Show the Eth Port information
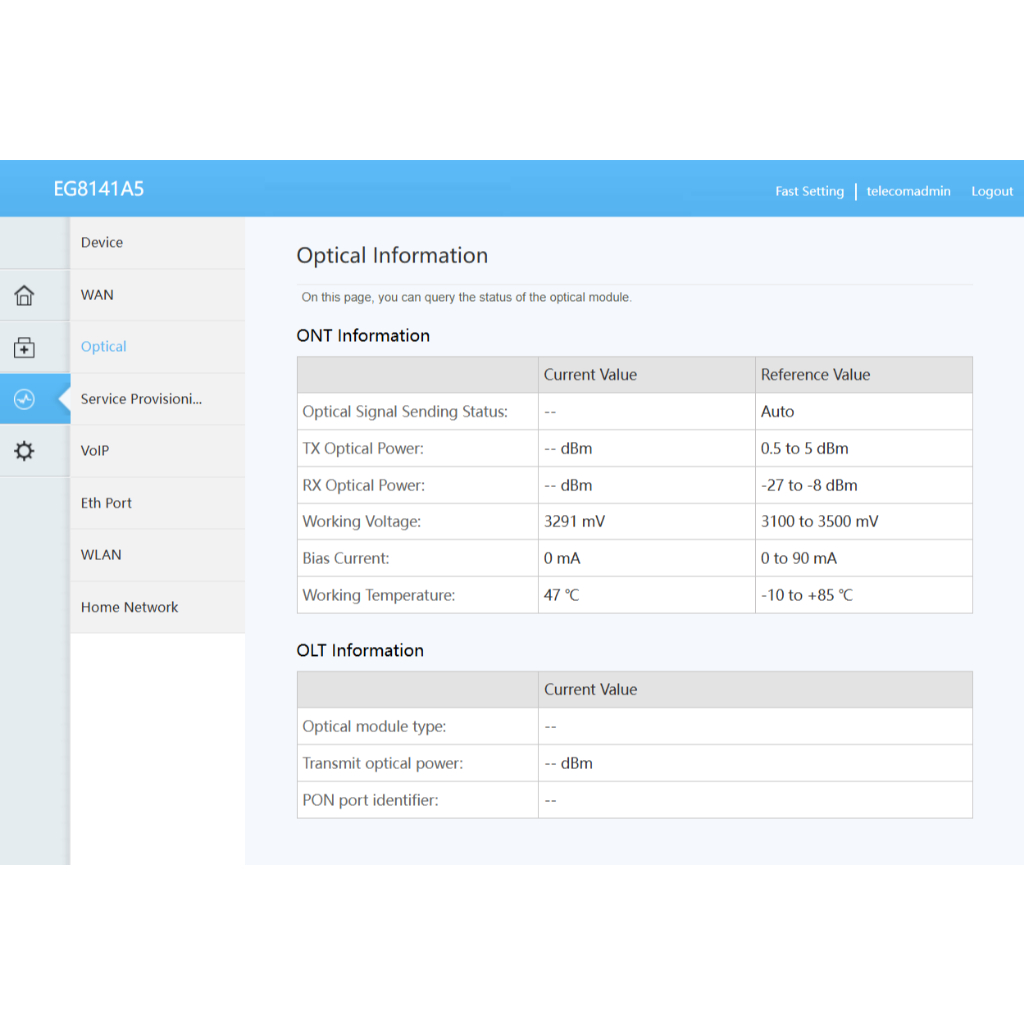Image resolution: width=1024 pixels, height=1024 pixels. click(106, 503)
